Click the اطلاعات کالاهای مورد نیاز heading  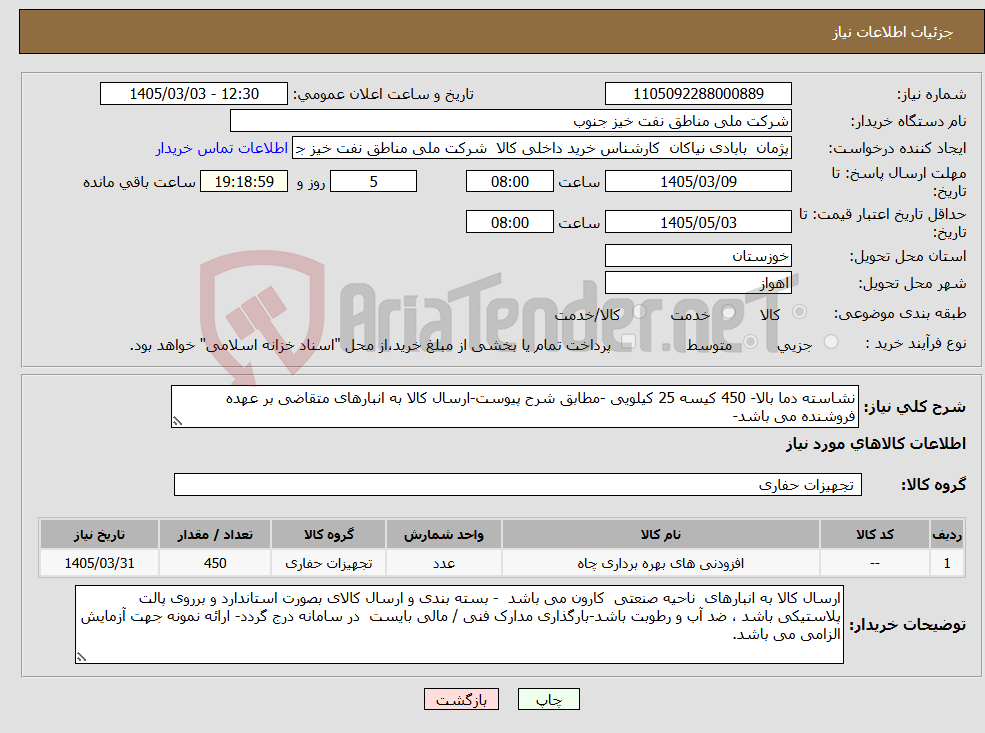pyautogui.click(x=875, y=444)
